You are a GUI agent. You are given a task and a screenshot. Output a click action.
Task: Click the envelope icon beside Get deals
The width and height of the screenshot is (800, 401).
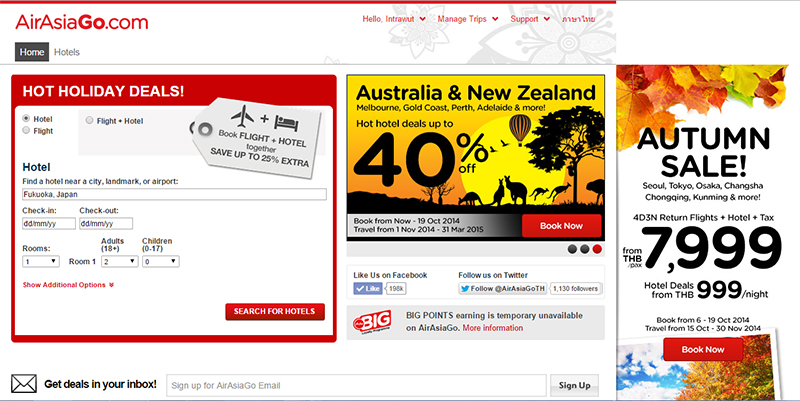pyautogui.click(x=24, y=384)
